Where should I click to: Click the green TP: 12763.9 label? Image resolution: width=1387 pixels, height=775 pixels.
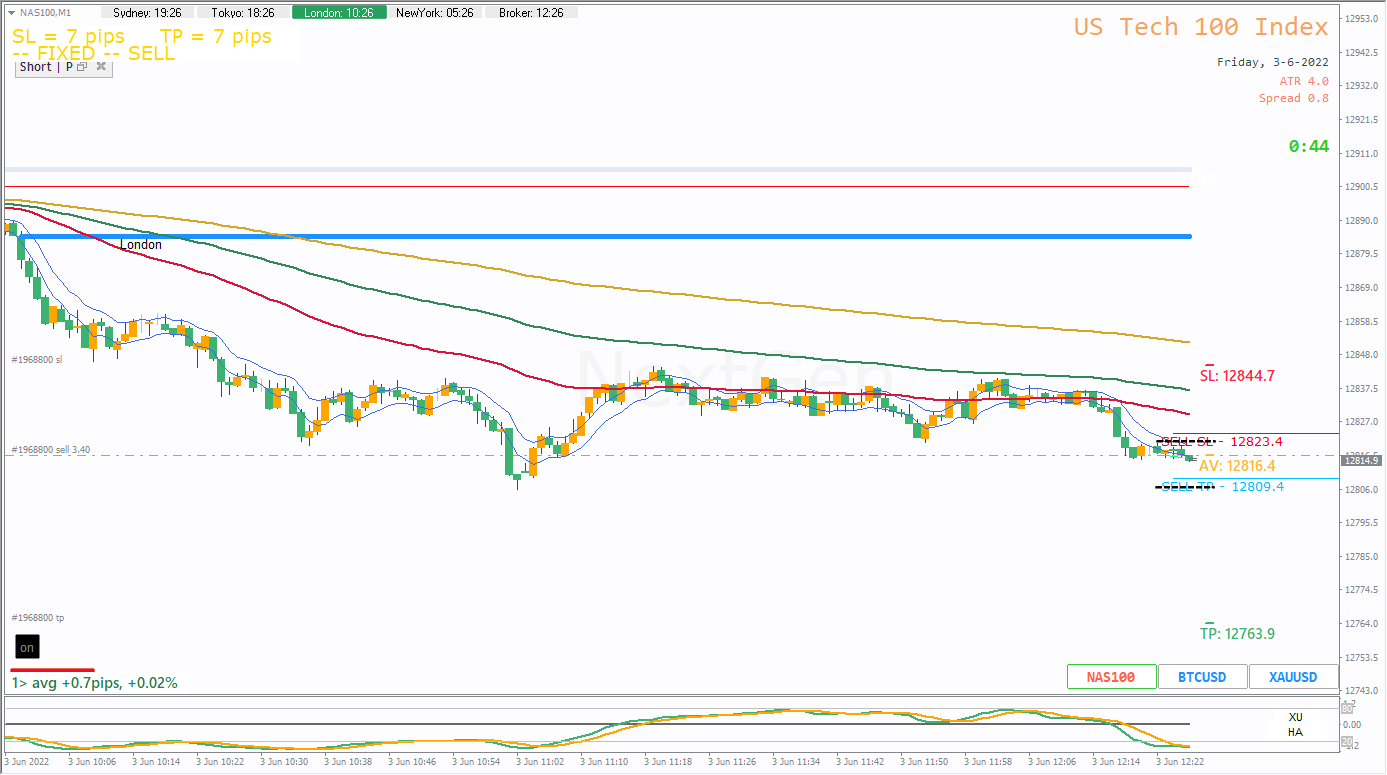pos(1237,634)
